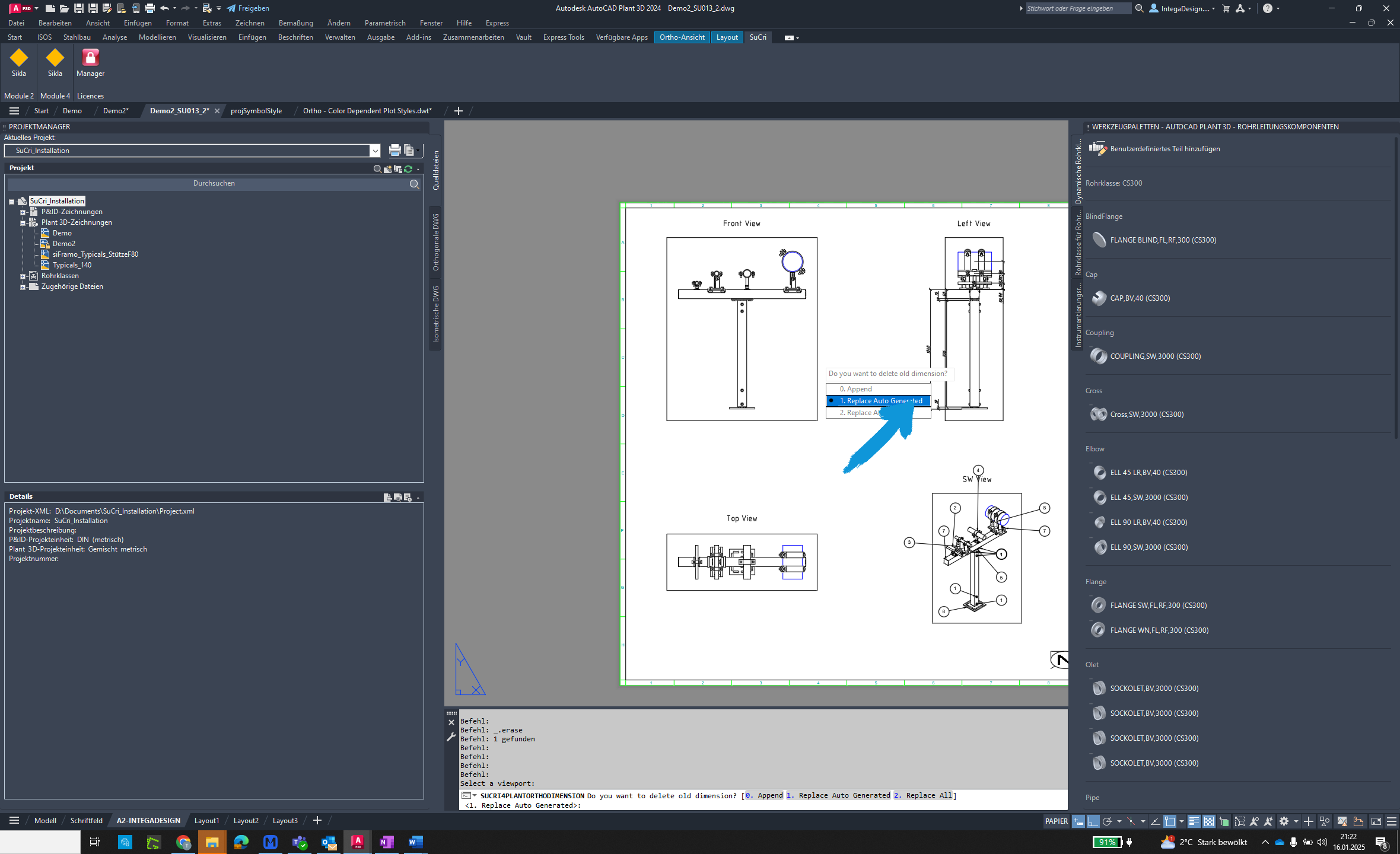Select ELL 45 LR BV 40 CS300 elbow
The height and width of the screenshot is (854, 1400).
coord(1148,472)
